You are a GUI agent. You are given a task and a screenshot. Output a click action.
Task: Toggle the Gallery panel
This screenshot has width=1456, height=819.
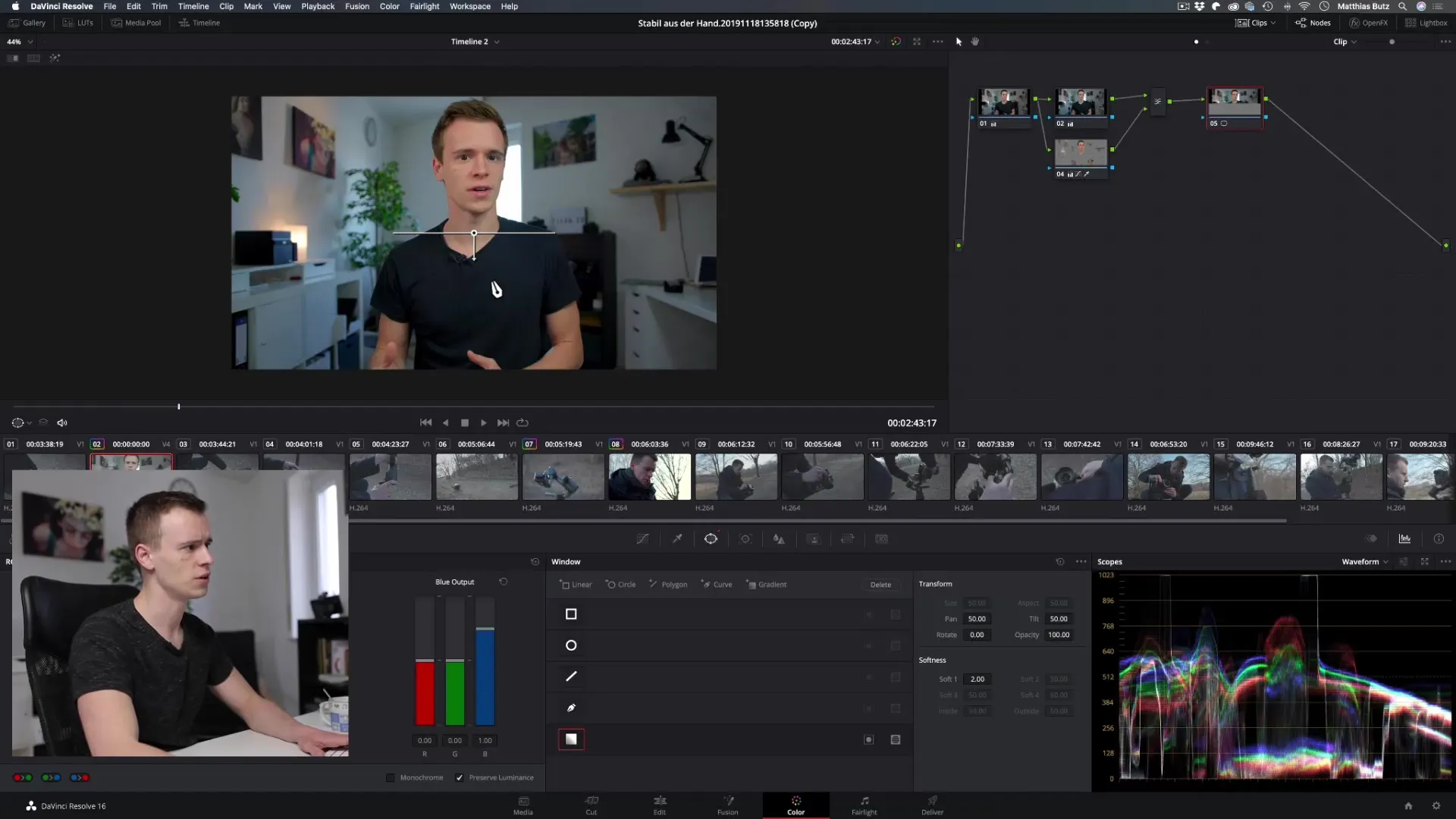(x=27, y=23)
